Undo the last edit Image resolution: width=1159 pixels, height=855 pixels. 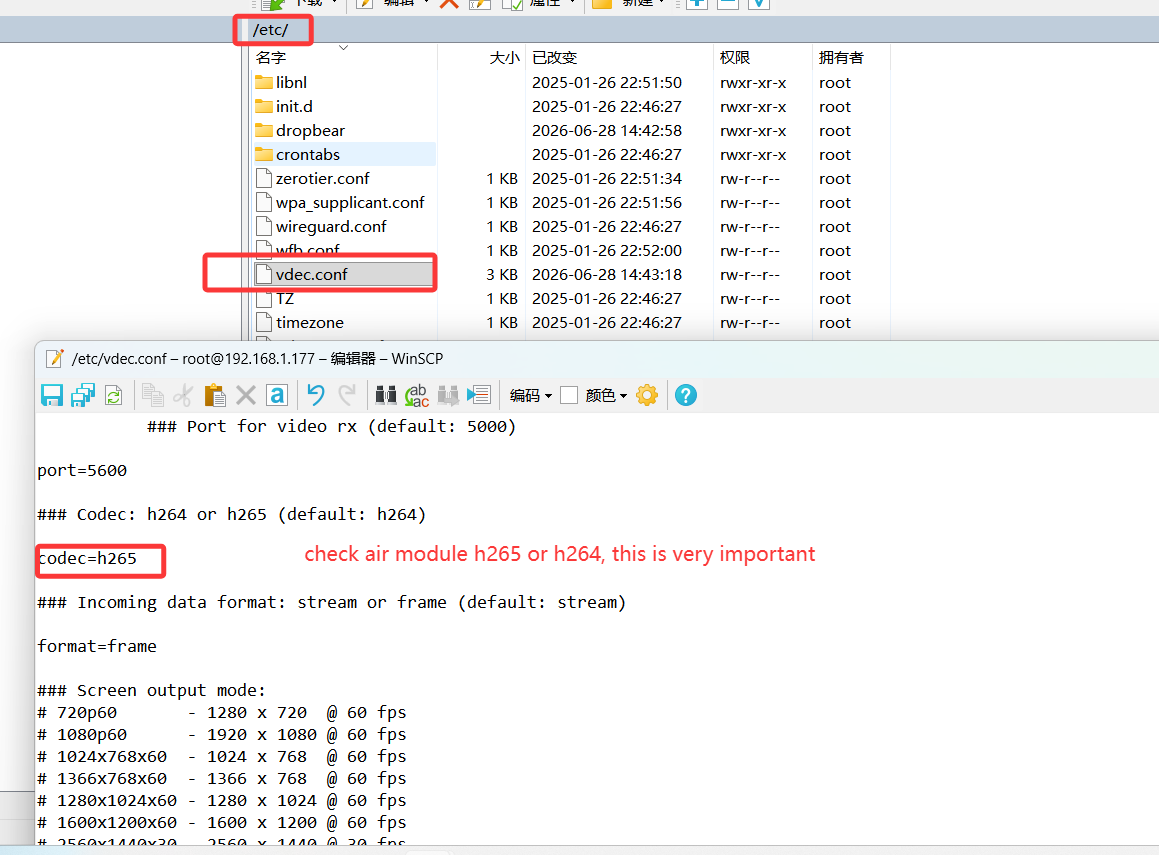point(316,395)
